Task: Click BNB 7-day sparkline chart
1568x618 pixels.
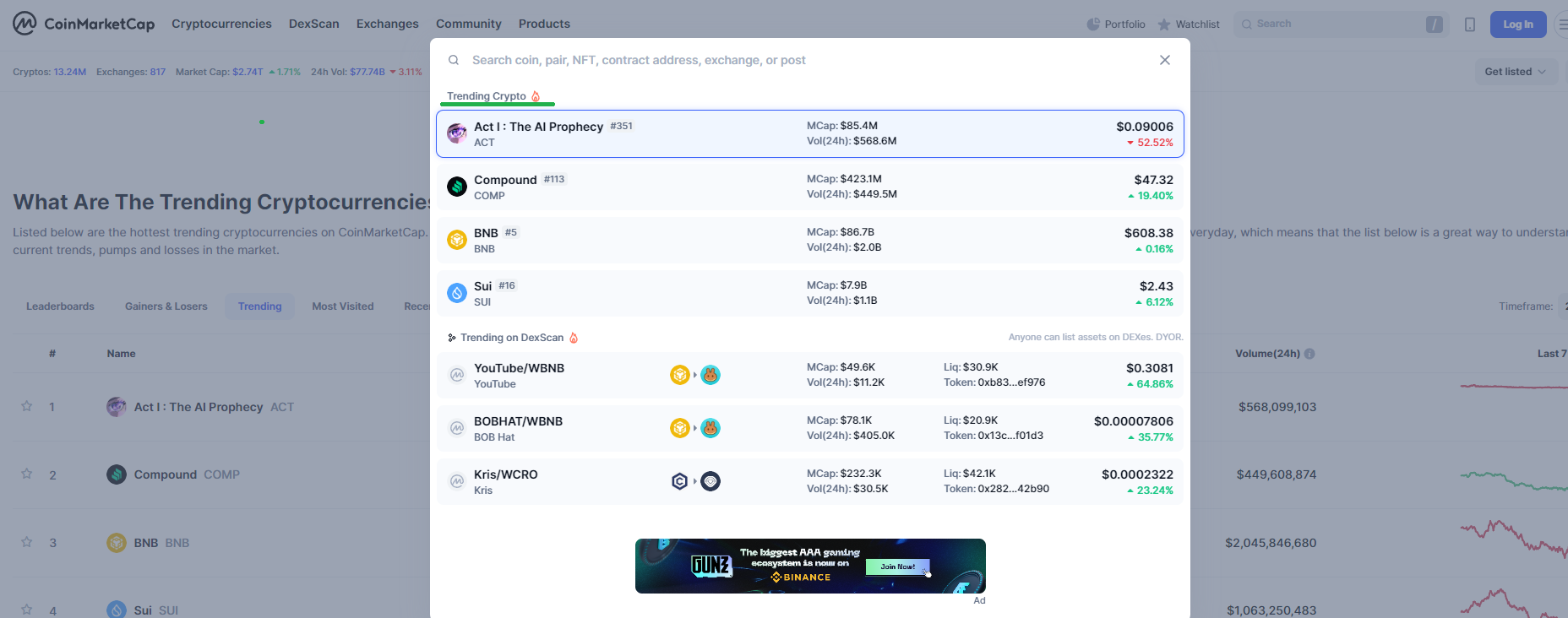Action: tap(1514, 537)
